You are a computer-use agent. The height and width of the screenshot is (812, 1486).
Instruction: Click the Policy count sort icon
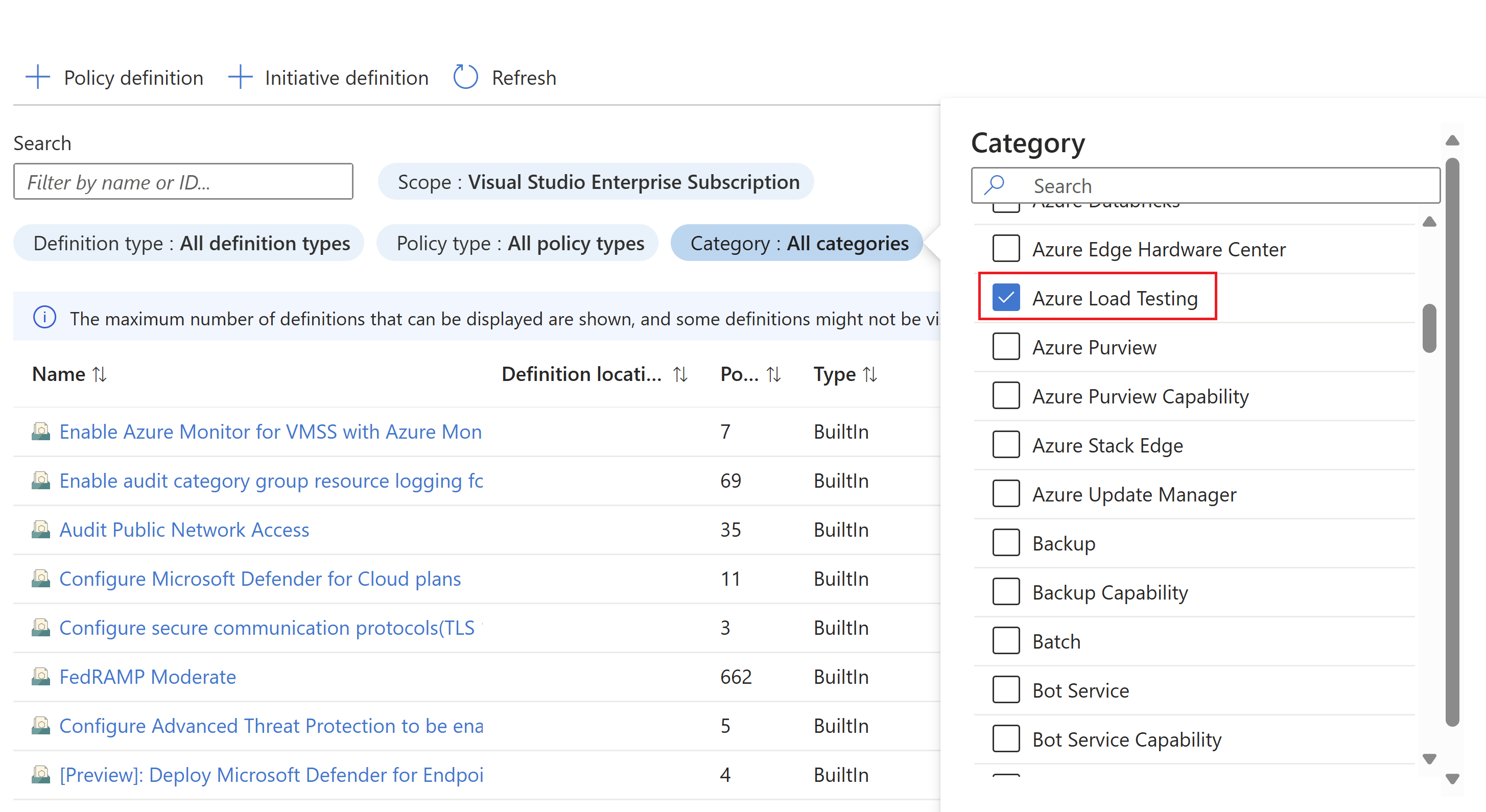775,374
